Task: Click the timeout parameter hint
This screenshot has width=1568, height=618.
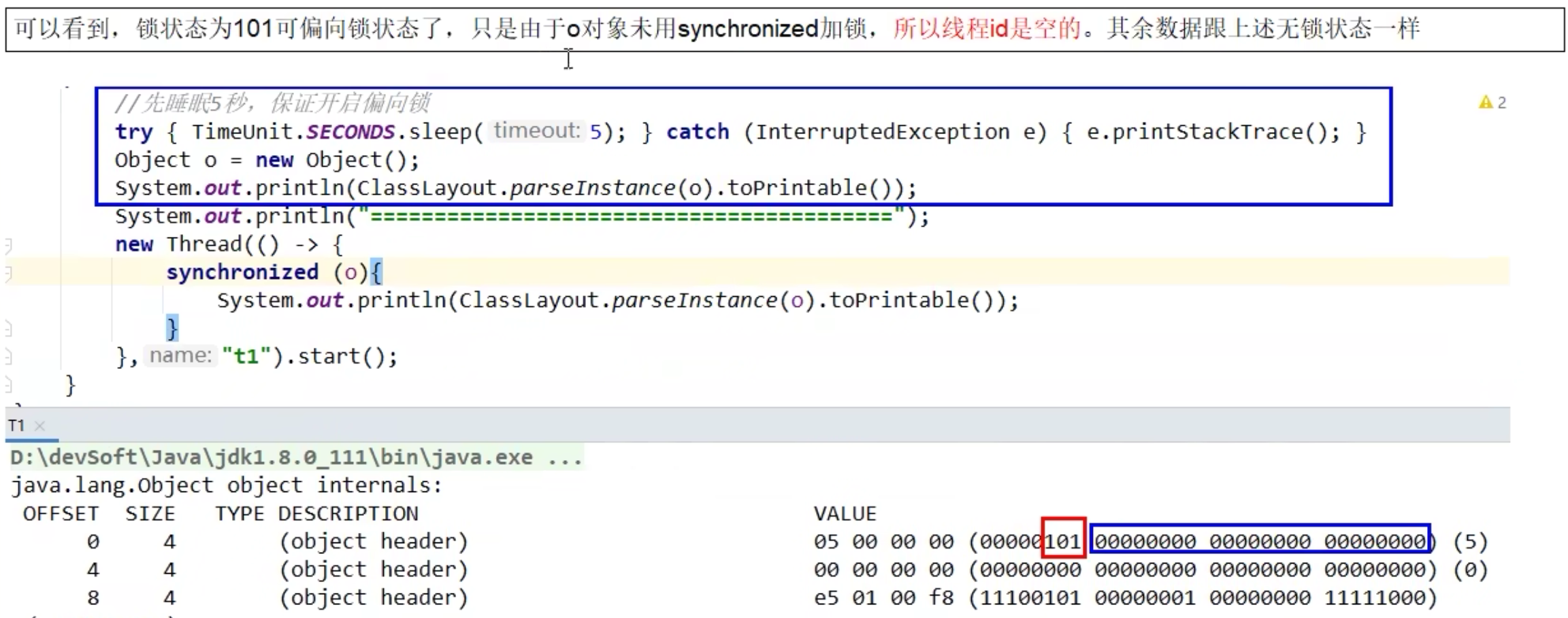Action: tap(536, 131)
